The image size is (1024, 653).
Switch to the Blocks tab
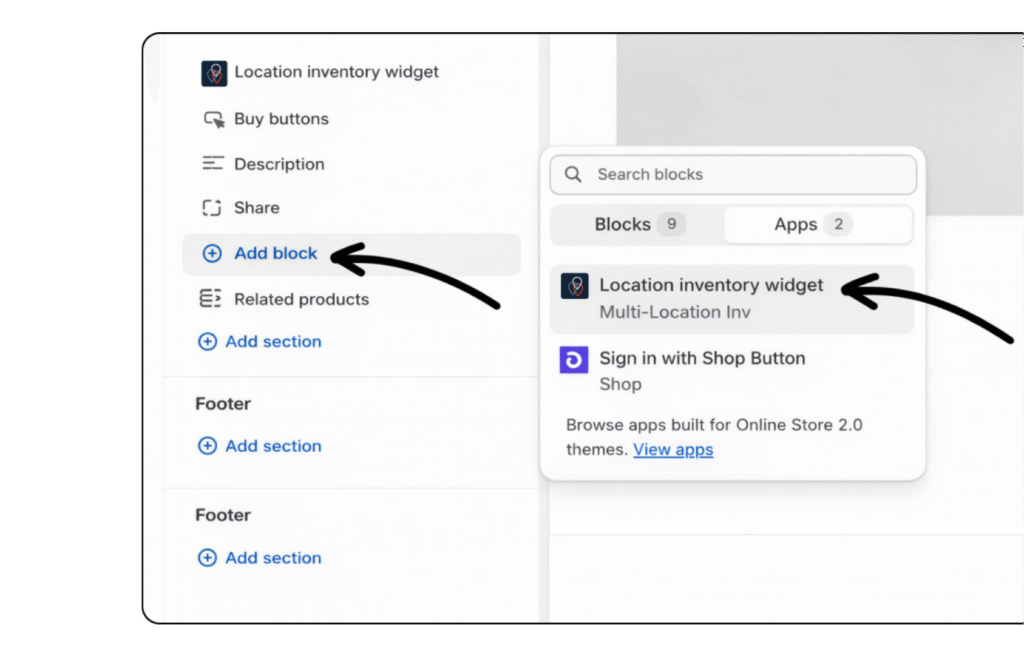click(x=638, y=225)
